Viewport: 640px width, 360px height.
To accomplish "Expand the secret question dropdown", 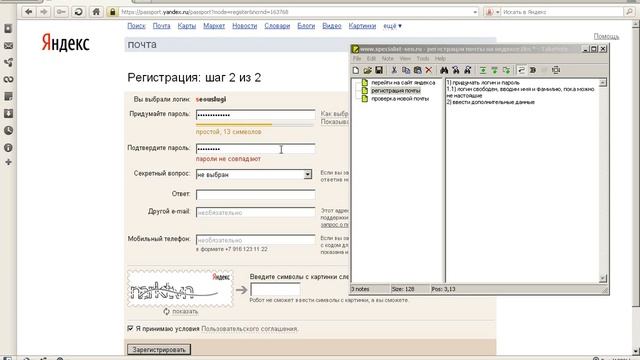I will pyautogui.click(x=307, y=174).
